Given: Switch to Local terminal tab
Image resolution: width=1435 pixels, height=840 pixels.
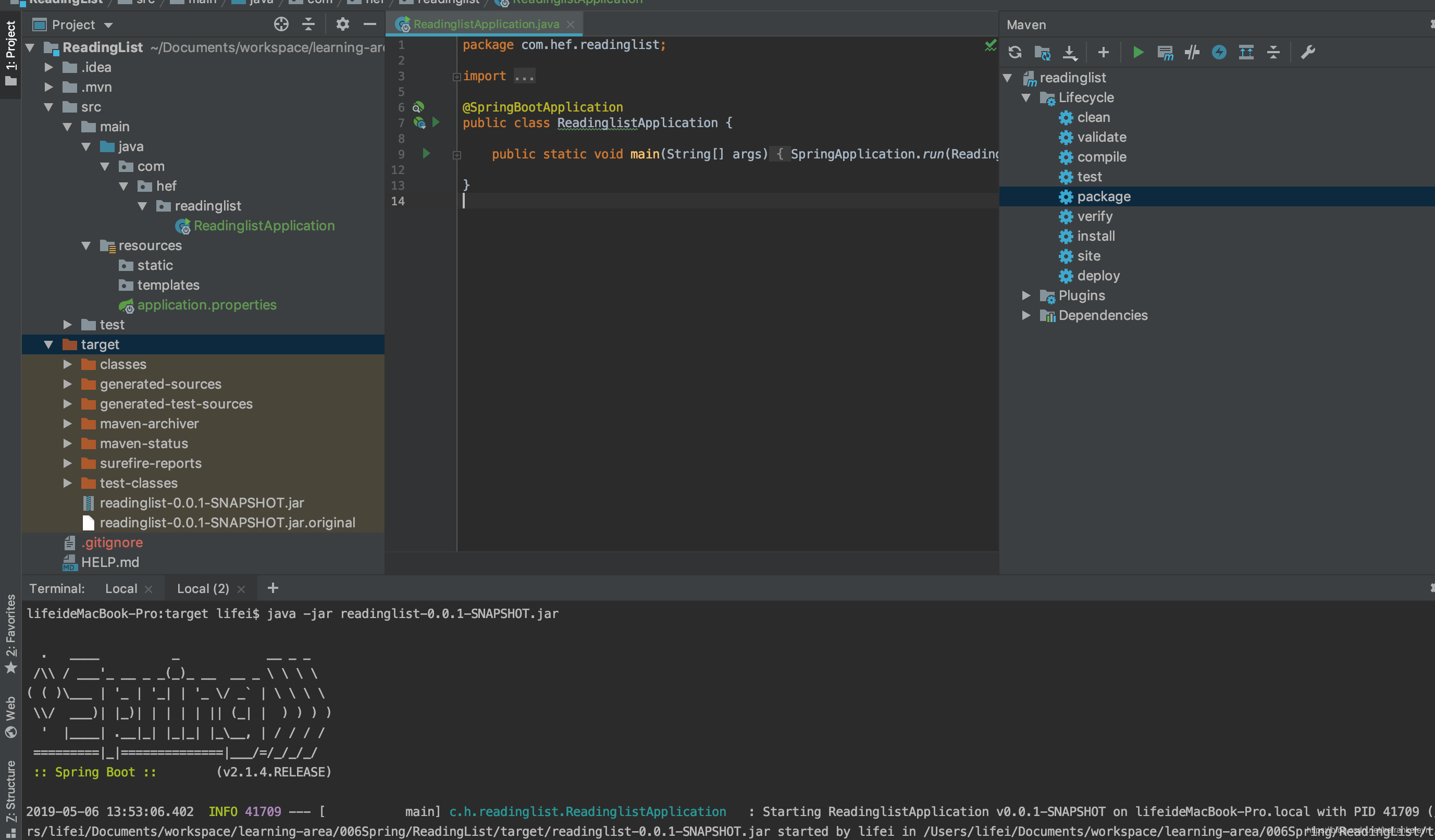Looking at the screenshot, I should (x=121, y=589).
